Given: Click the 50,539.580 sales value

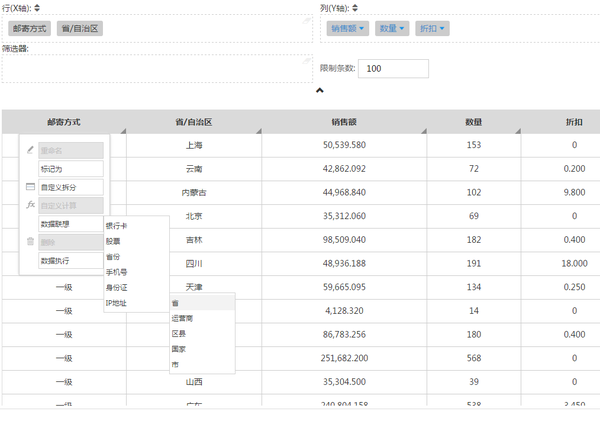Looking at the screenshot, I should [344, 145].
